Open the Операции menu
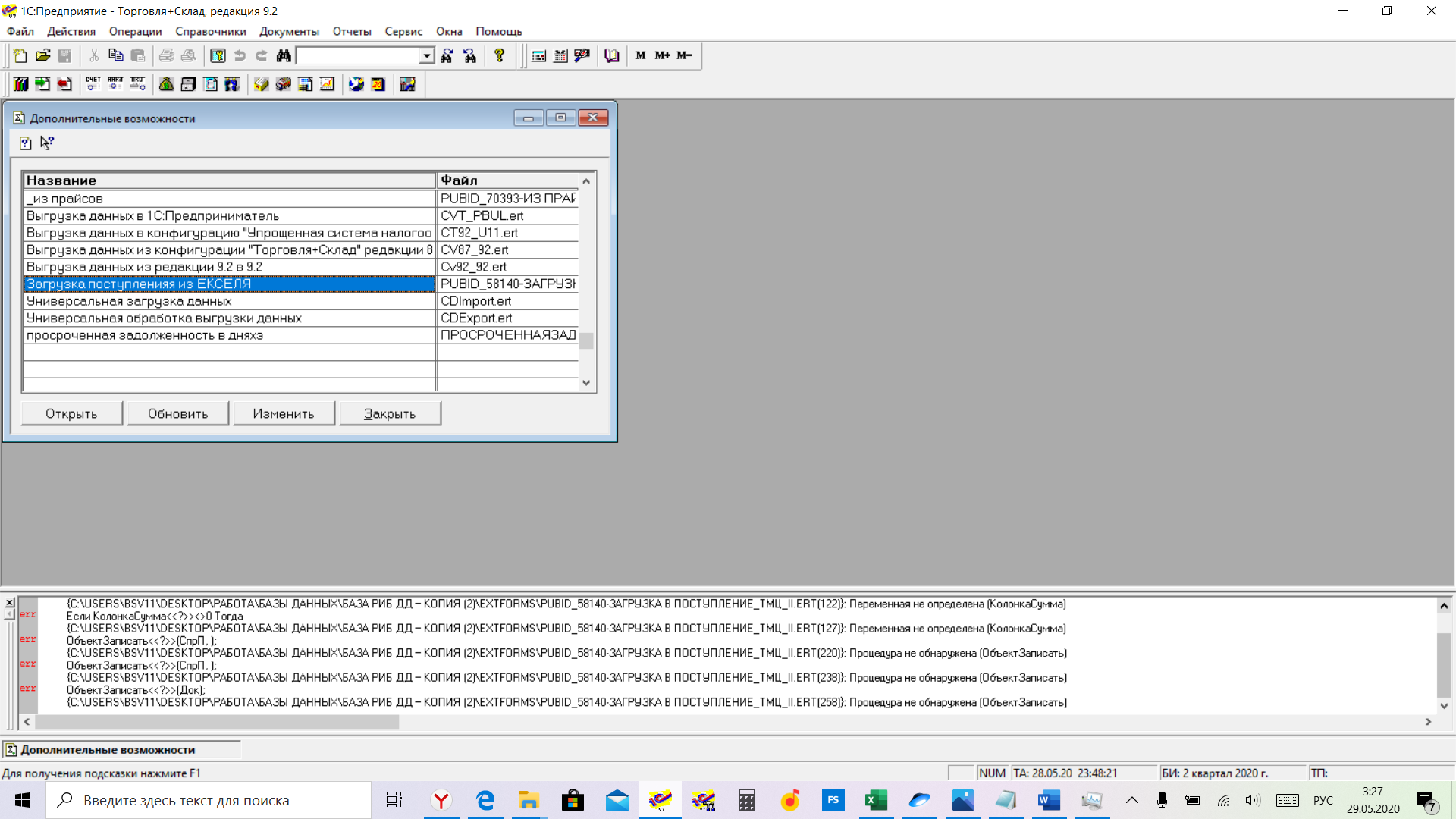Image resolution: width=1456 pixels, height=819 pixels. pos(136,31)
